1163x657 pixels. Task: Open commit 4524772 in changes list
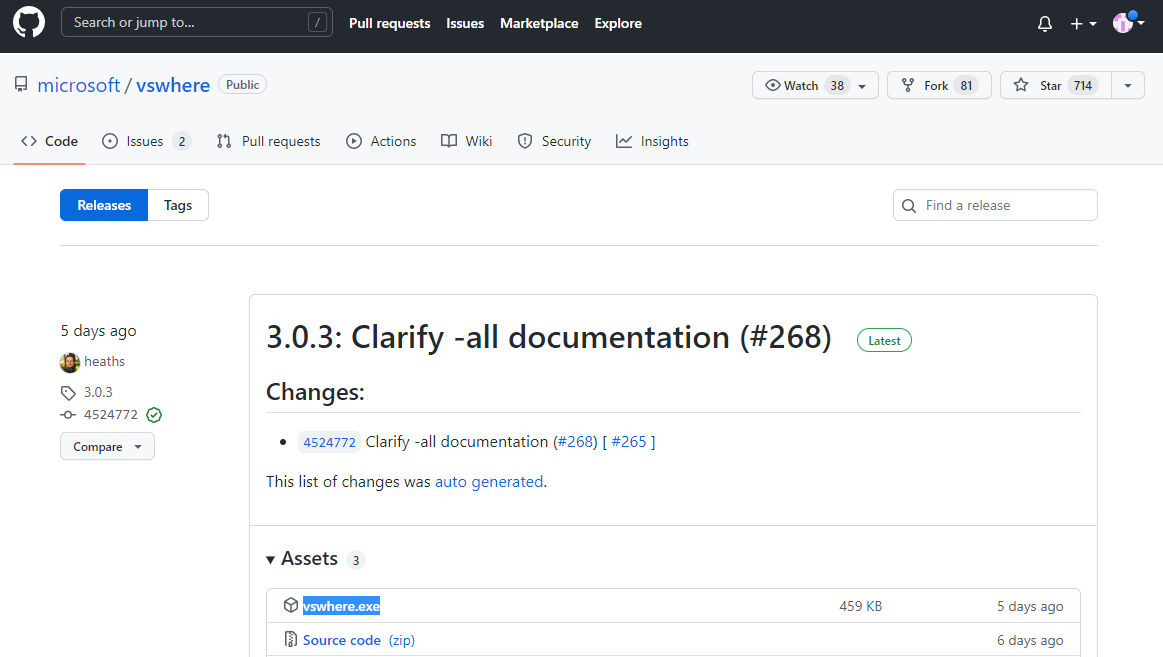click(329, 442)
